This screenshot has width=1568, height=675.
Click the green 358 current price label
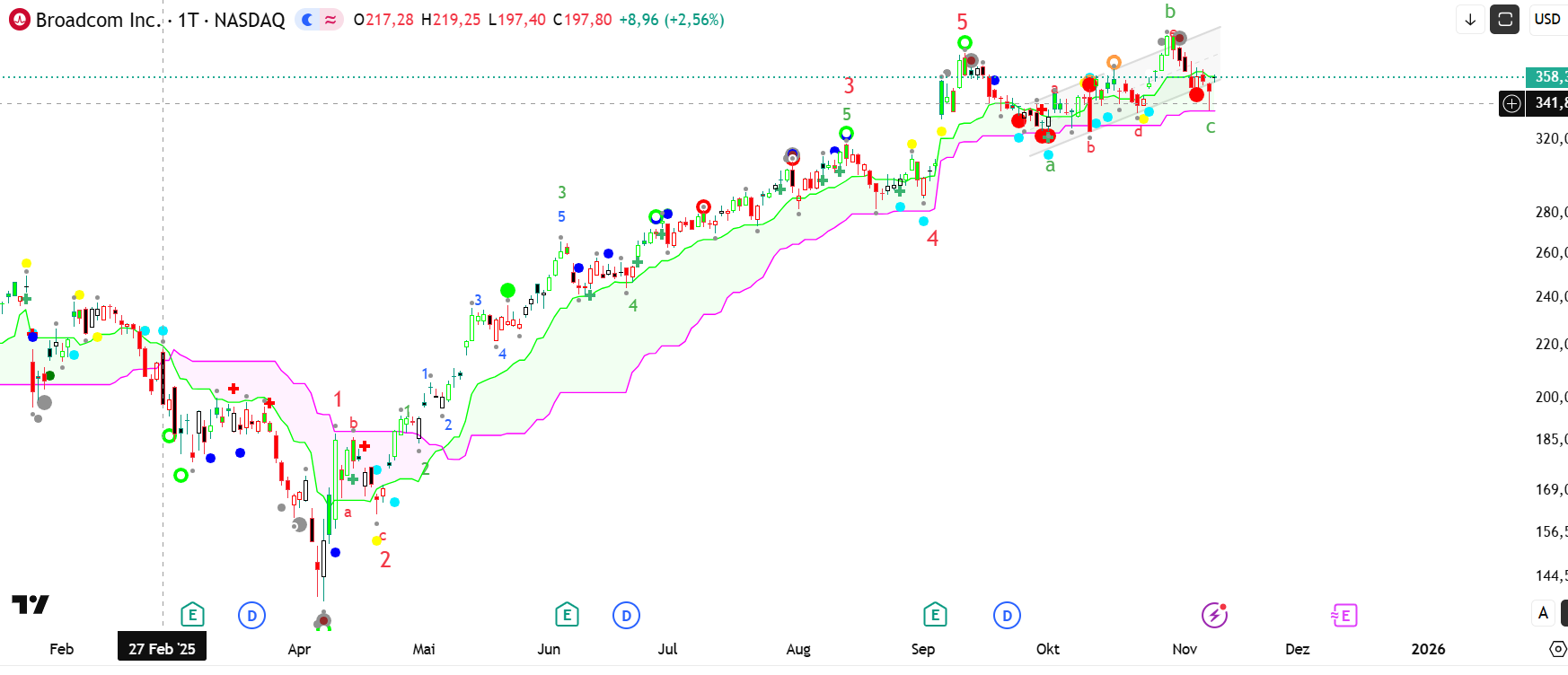(1546, 77)
